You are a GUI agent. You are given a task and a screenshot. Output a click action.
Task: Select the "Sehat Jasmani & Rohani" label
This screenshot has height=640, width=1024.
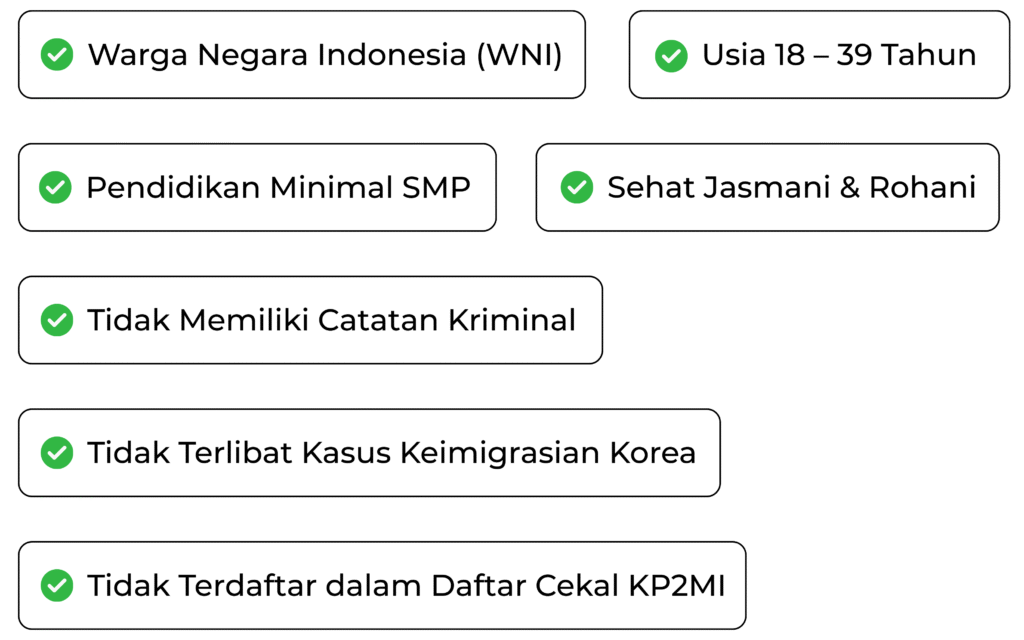pyautogui.click(x=791, y=187)
